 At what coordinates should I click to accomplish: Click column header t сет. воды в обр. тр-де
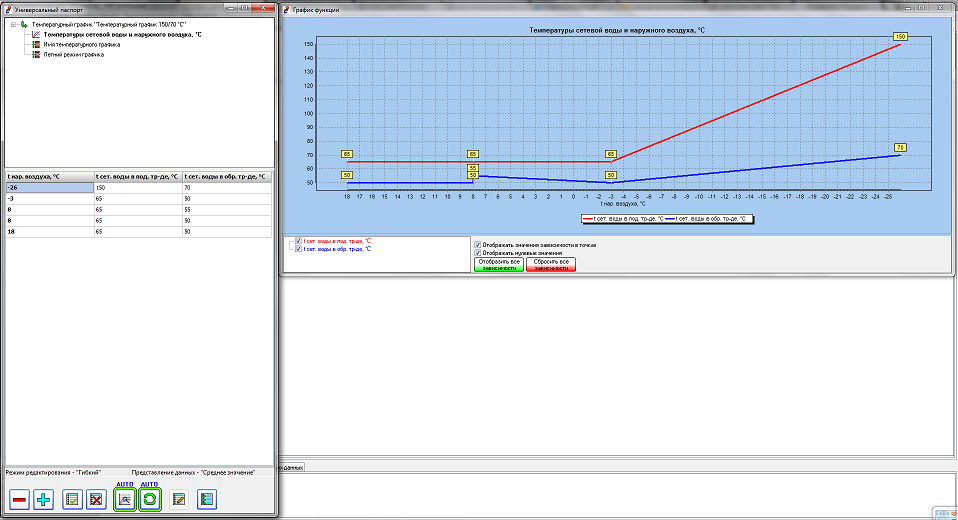(227, 177)
